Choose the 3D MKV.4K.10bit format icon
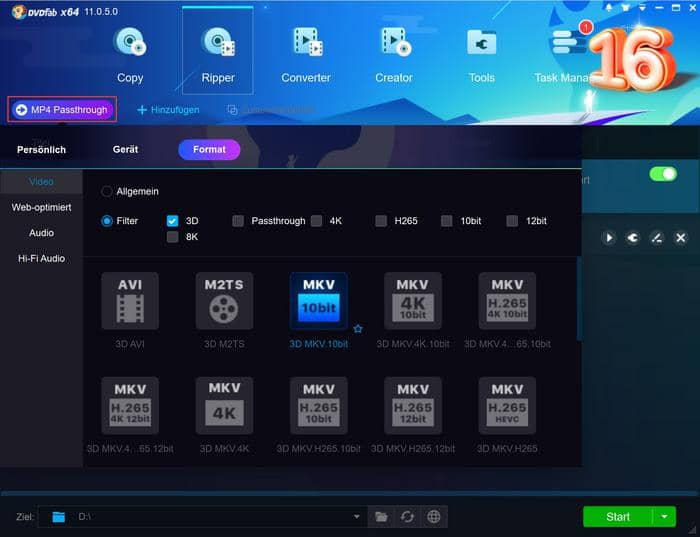Image resolution: width=700 pixels, height=537 pixels. (x=413, y=300)
